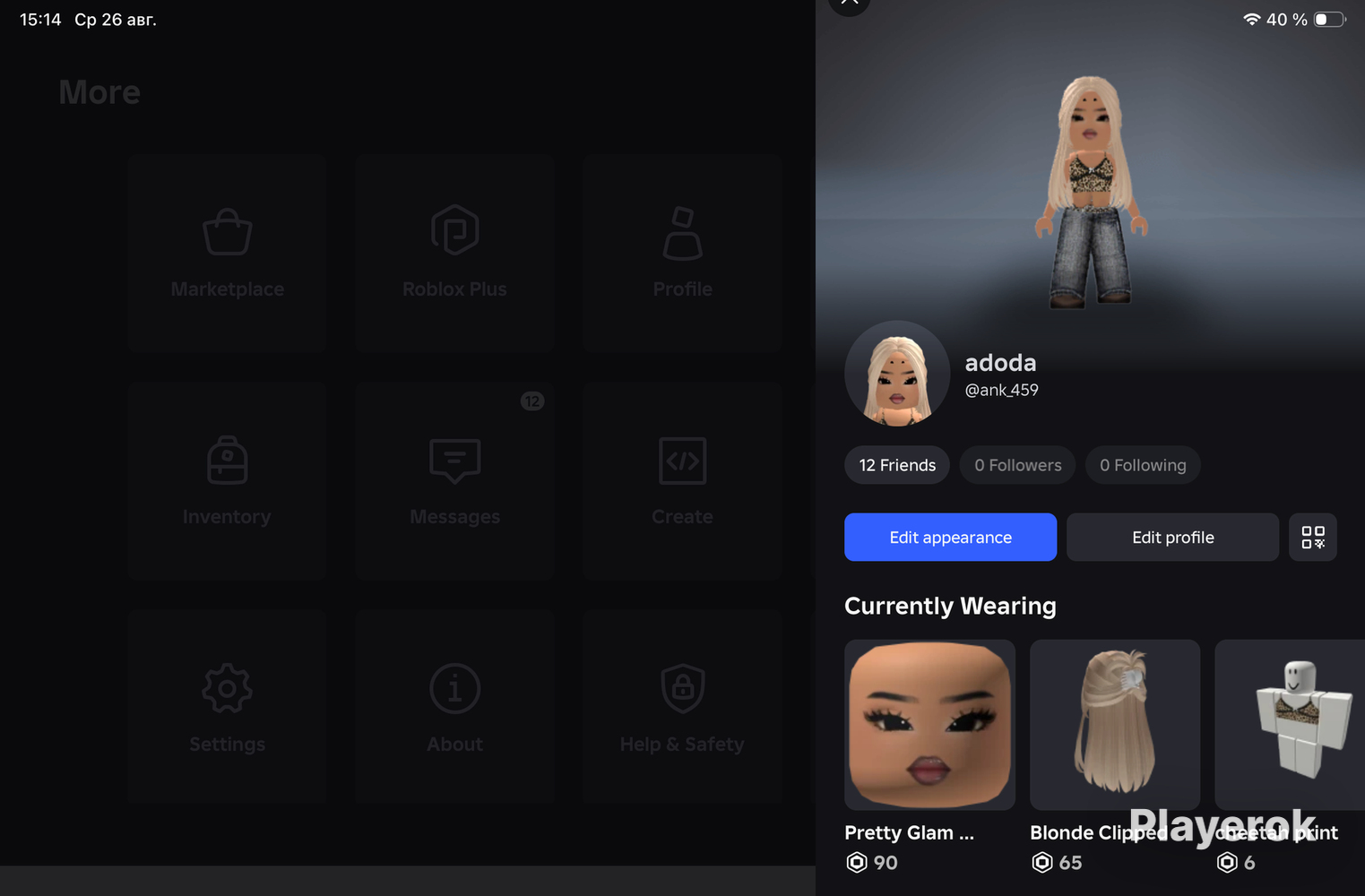This screenshot has height=896, width=1365.
Task: Tap the Settings label
Action: [x=228, y=745]
